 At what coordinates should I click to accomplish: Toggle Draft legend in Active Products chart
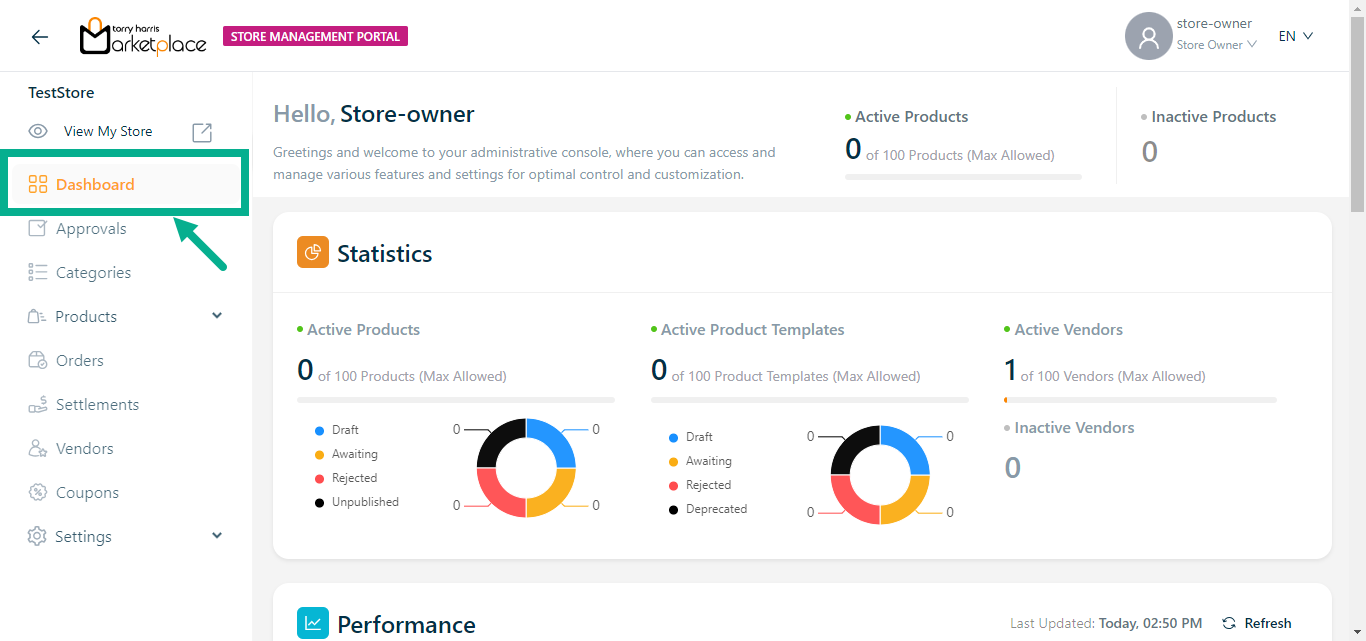(344, 430)
